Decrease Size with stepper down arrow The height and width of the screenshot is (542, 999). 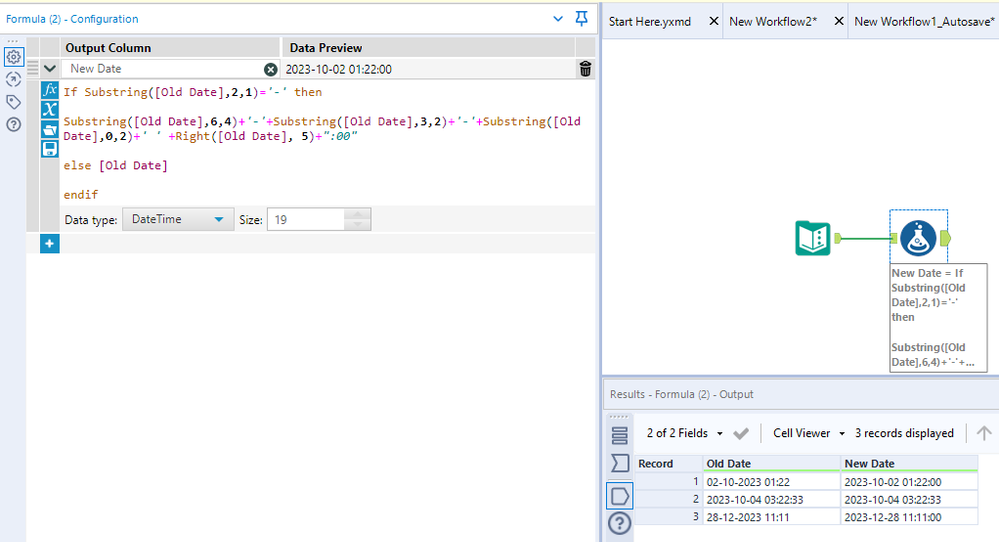pyautogui.click(x=357, y=224)
